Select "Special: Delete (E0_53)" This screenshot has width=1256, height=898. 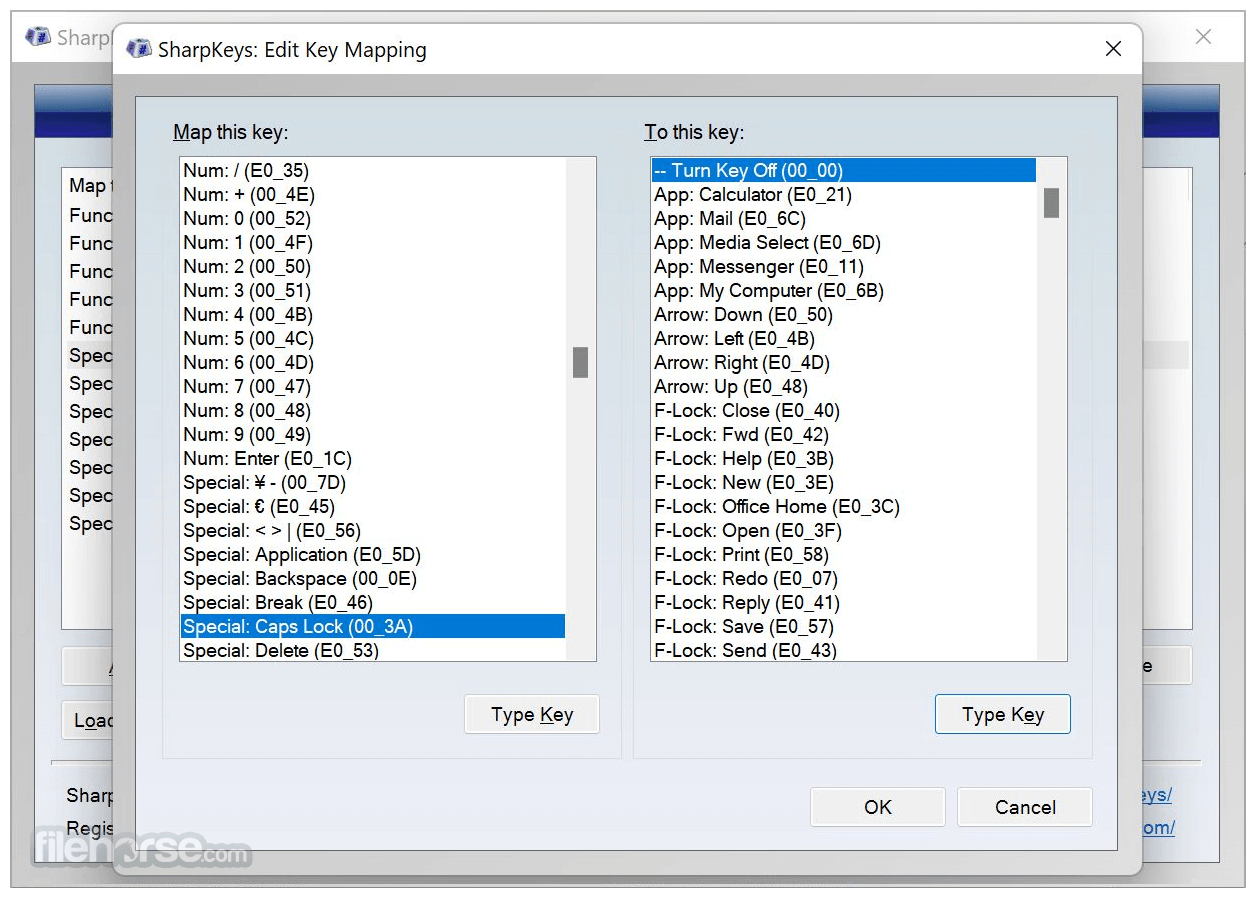point(373,650)
